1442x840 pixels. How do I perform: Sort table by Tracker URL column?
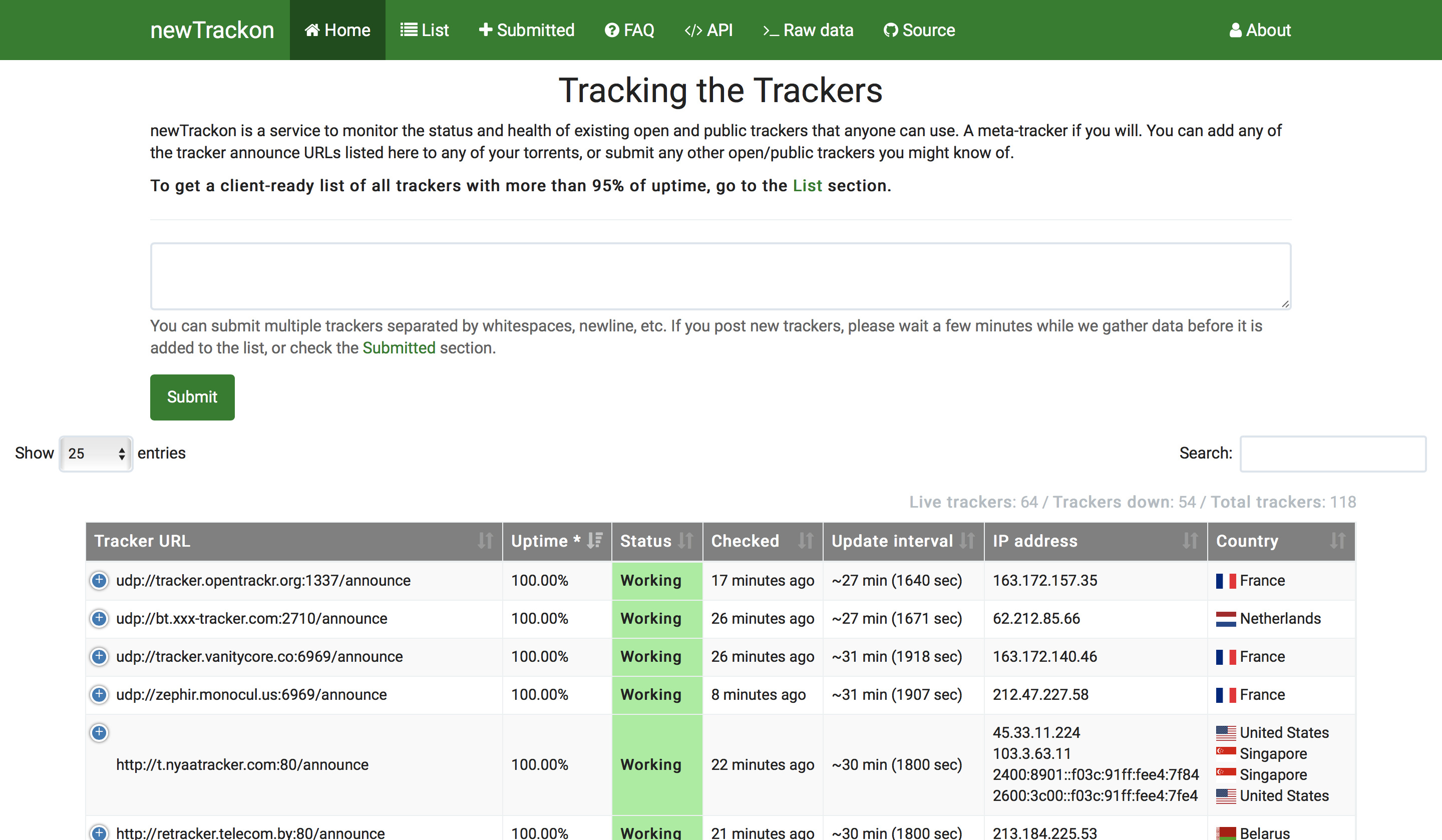click(x=293, y=541)
